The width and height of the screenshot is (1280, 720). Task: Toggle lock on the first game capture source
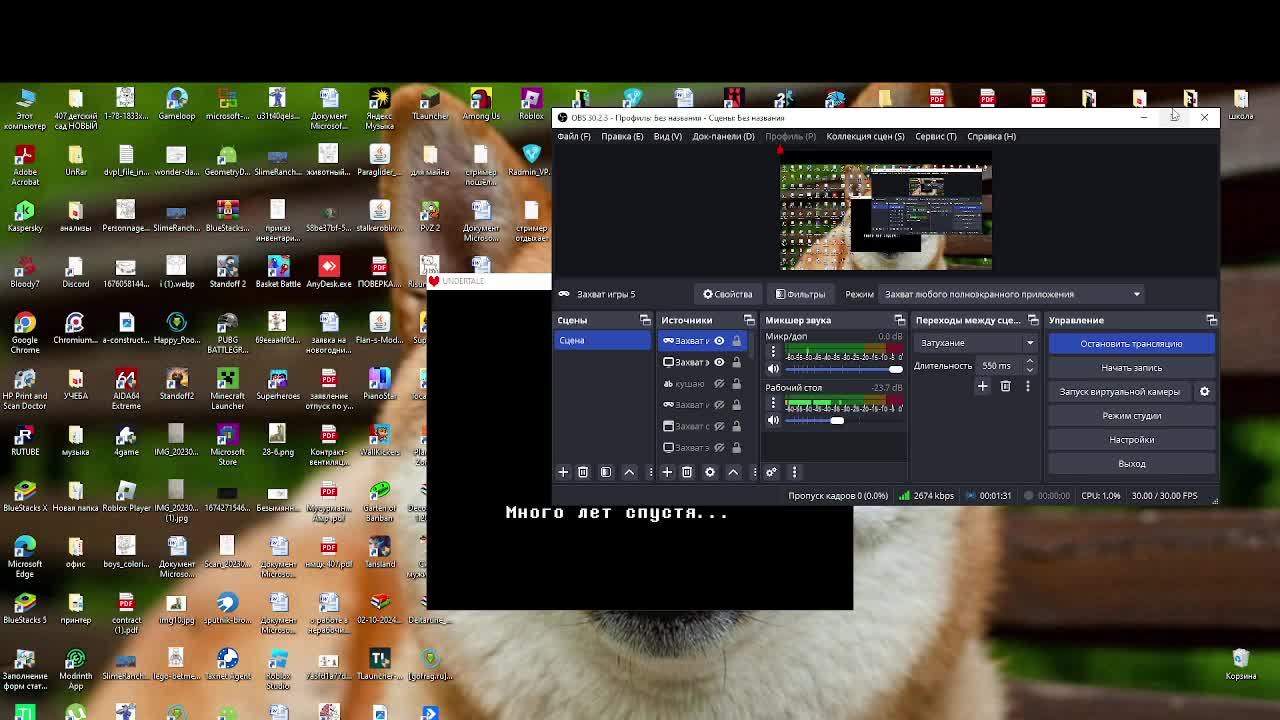click(x=737, y=341)
